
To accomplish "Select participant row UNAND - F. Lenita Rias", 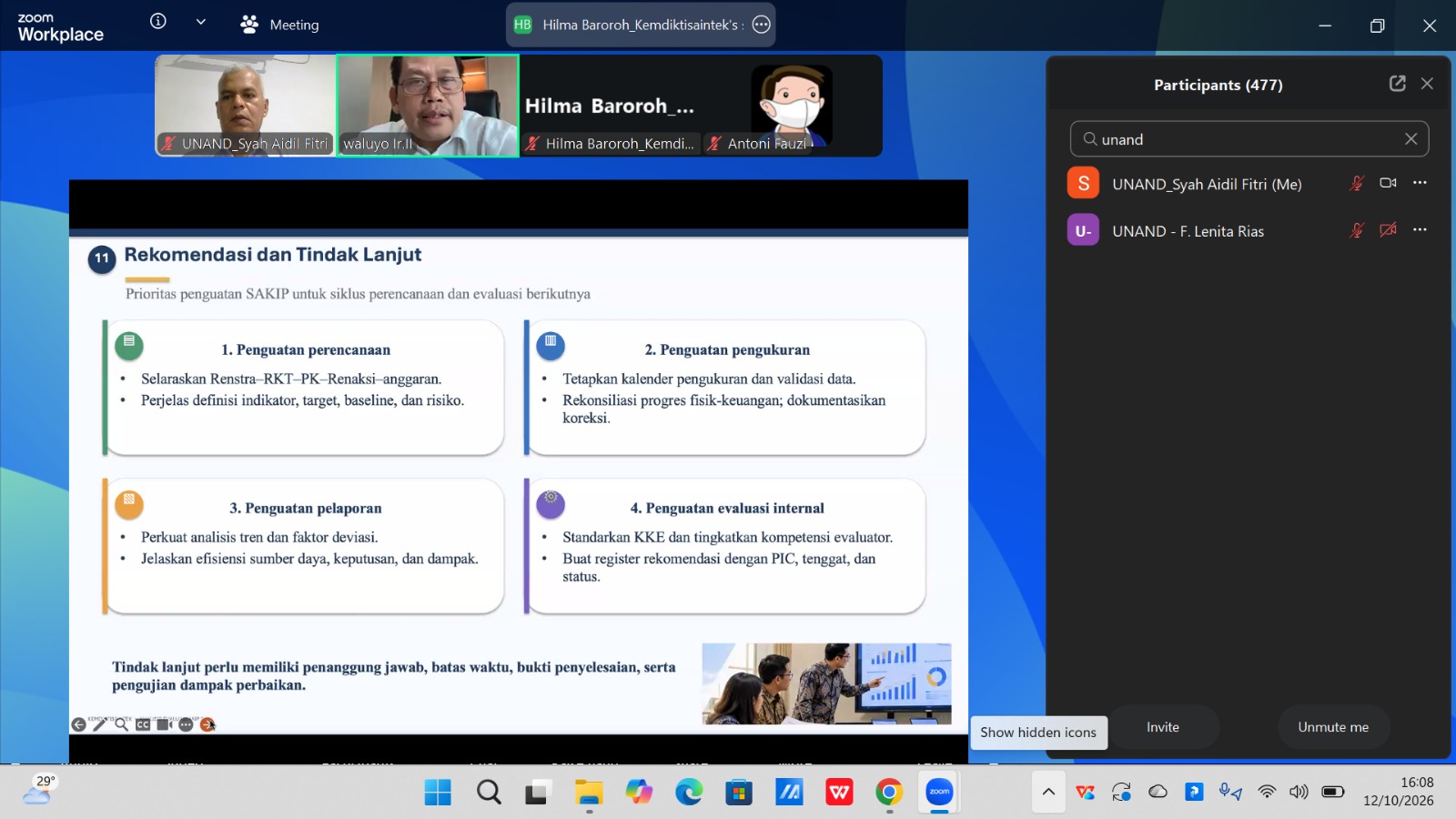I will [1249, 231].
